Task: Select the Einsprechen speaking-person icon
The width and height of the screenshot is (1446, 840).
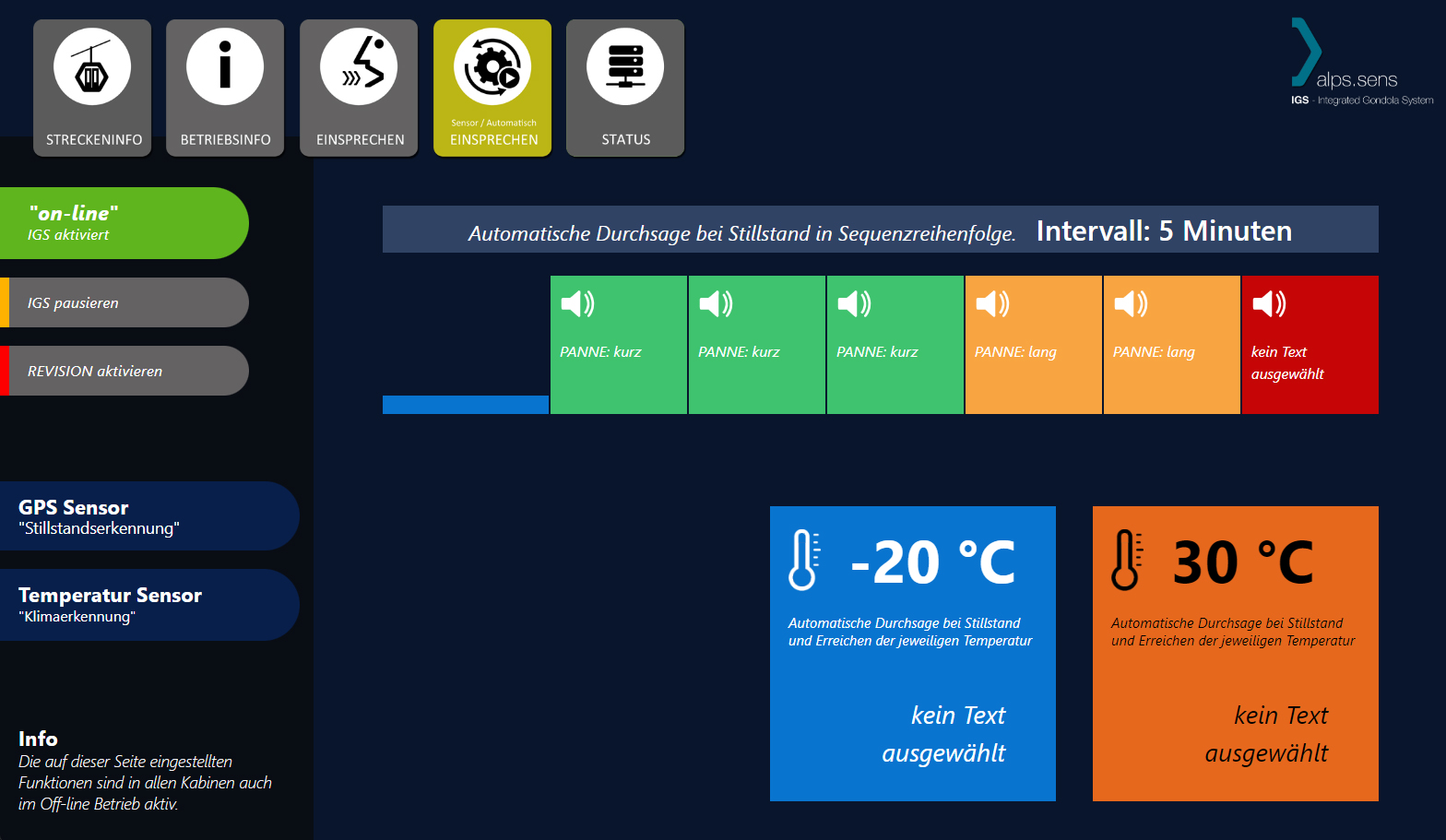Action: (359, 67)
